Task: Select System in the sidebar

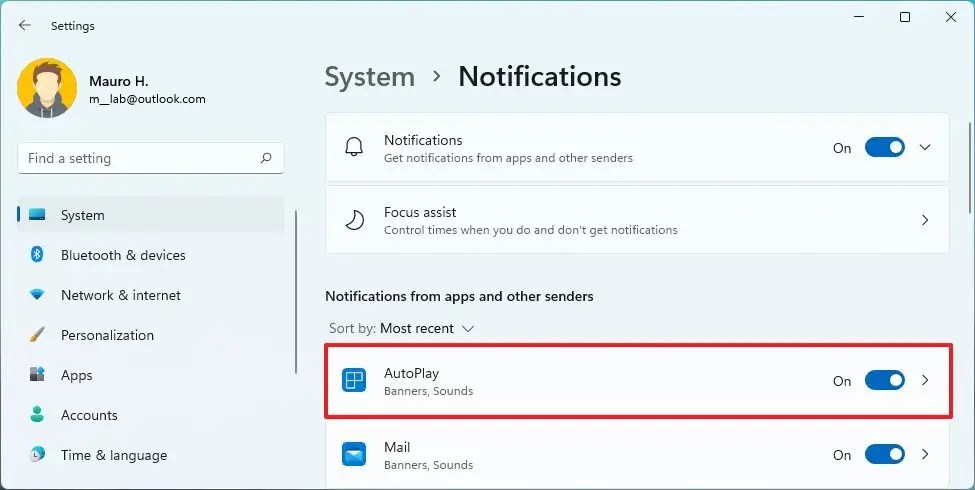Action: [x=151, y=215]
